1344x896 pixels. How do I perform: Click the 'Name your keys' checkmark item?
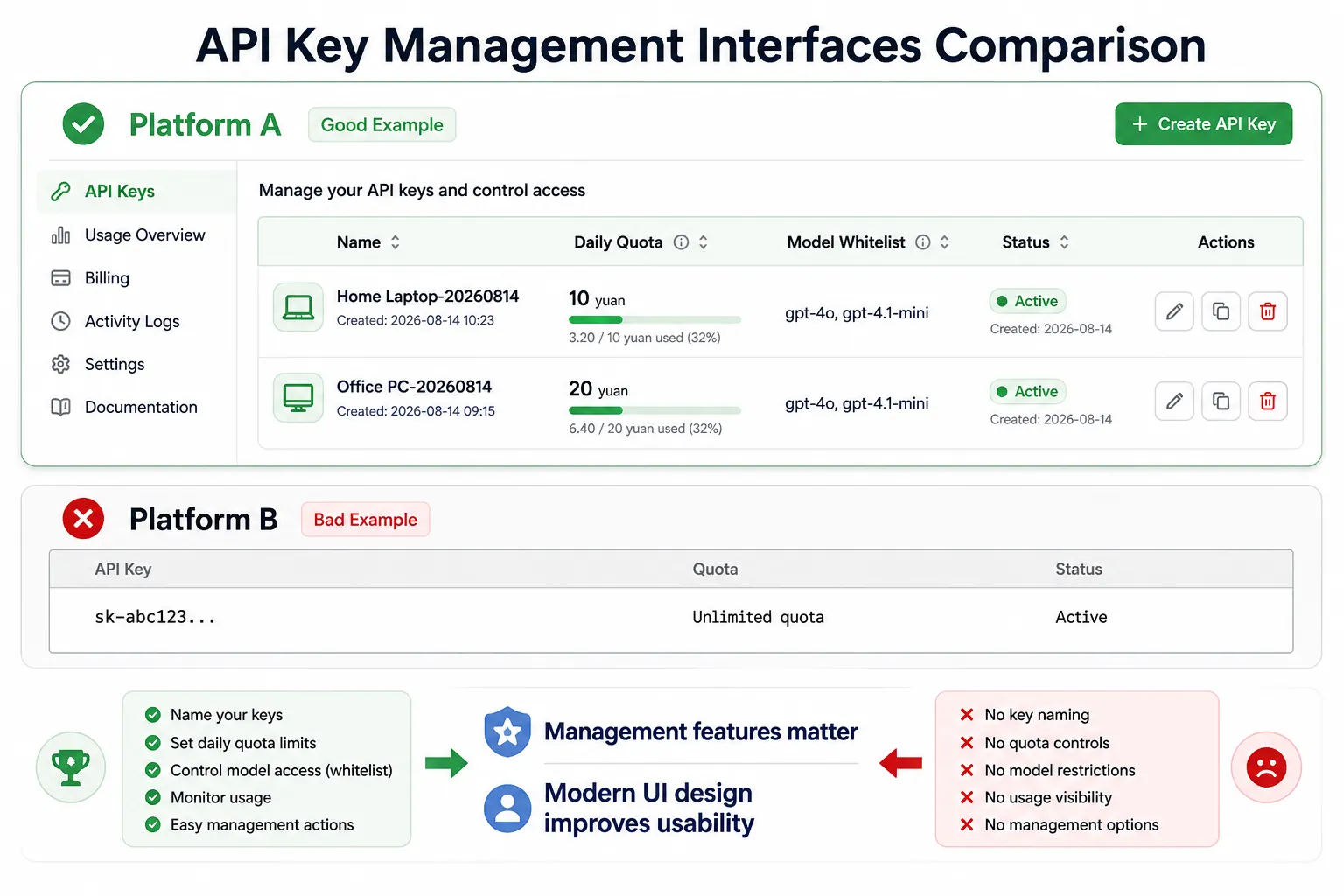(213, 715)
